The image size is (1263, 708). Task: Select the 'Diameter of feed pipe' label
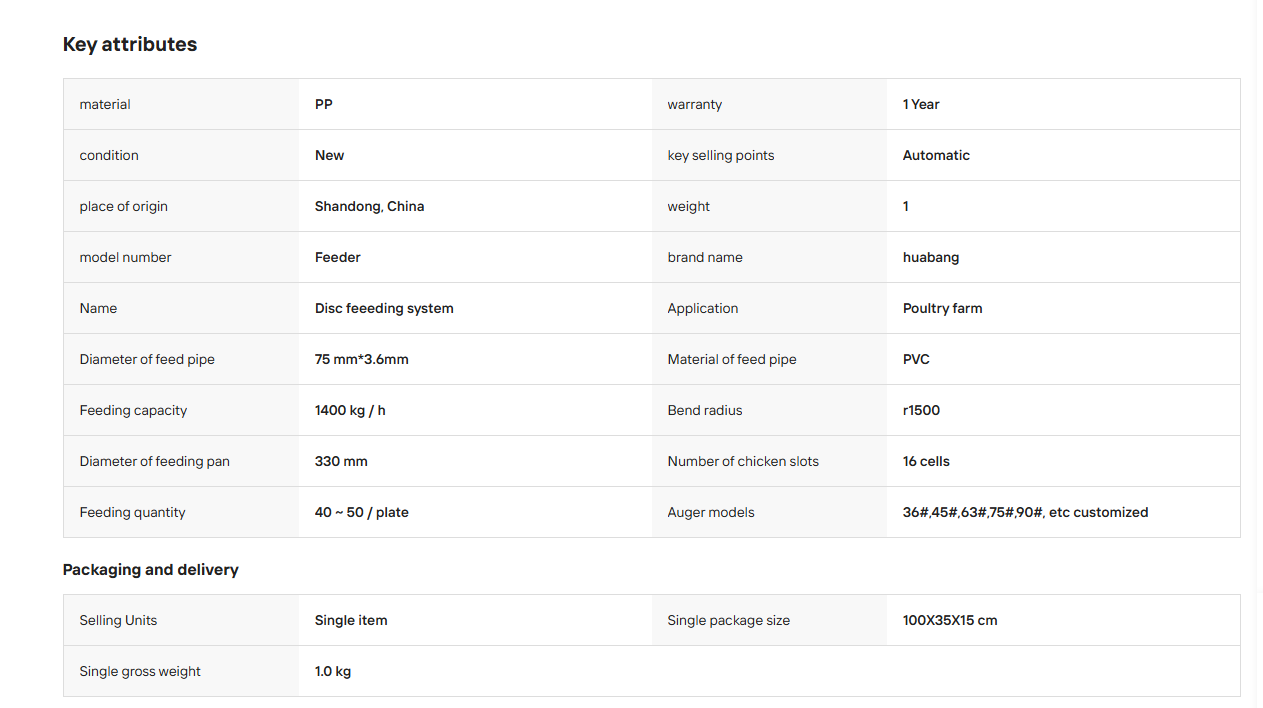point(147,359)
